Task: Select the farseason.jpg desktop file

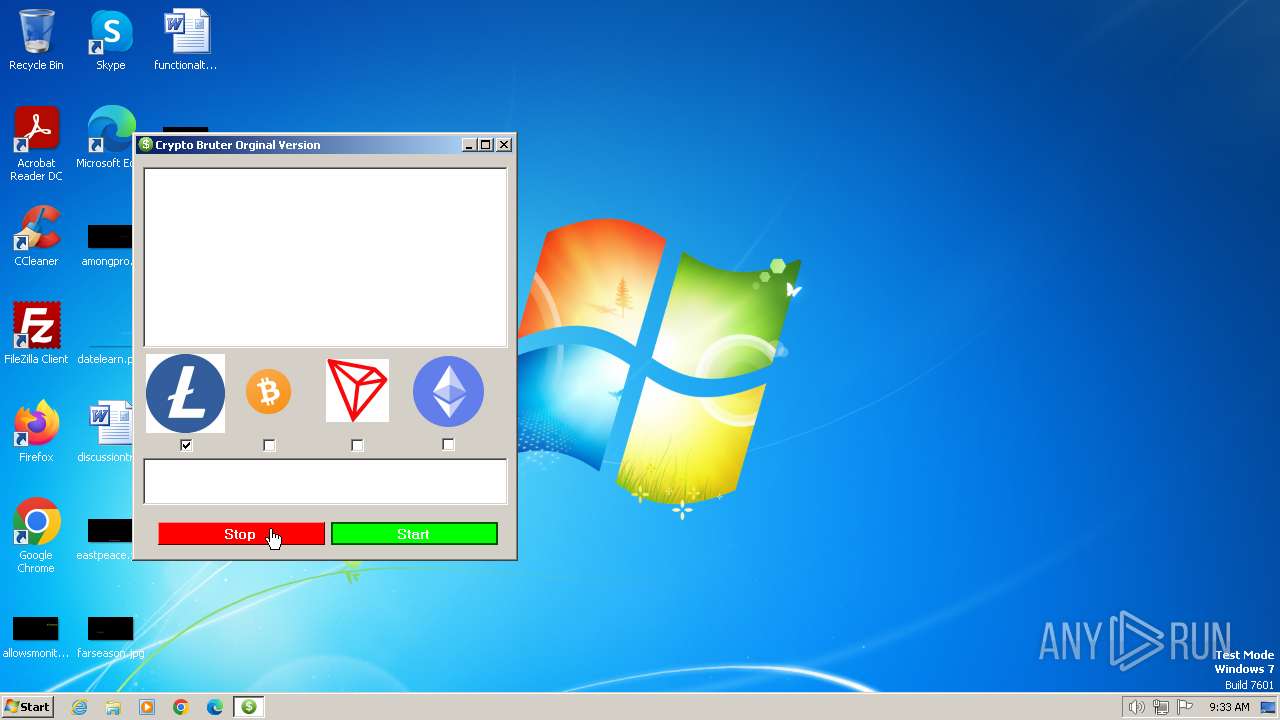Action: click(110, 638)
